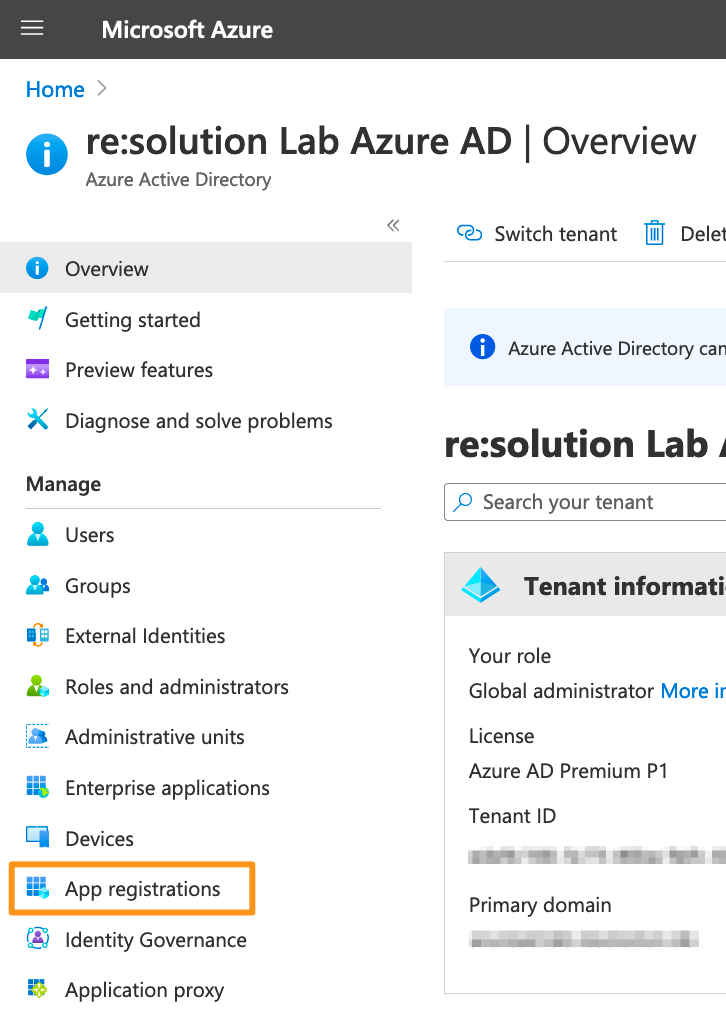Open External Identities
Viewport: 726px width, 1012px height.
[x=145, y=636]
